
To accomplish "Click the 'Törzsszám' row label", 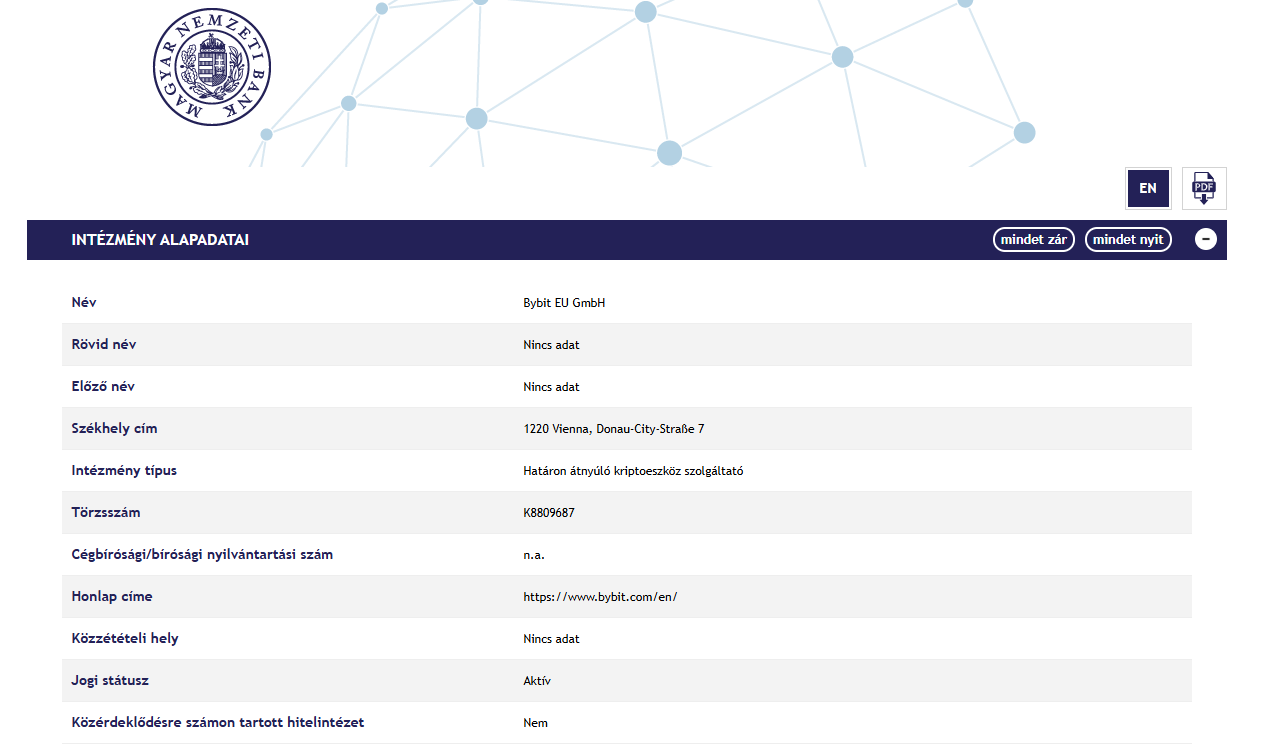I will click(x=106, y=512).
